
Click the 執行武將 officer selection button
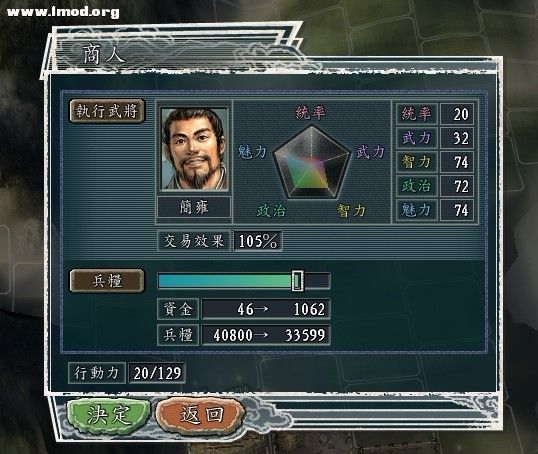pos(107,111)
